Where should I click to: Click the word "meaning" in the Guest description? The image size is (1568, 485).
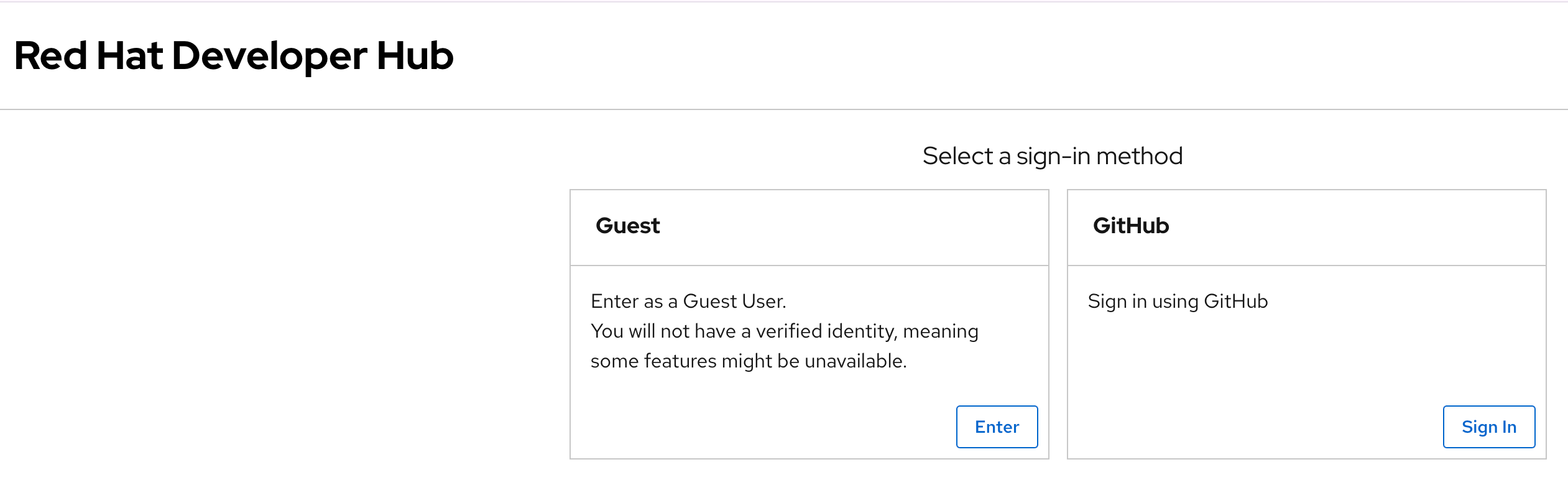(x=940, y=331)
